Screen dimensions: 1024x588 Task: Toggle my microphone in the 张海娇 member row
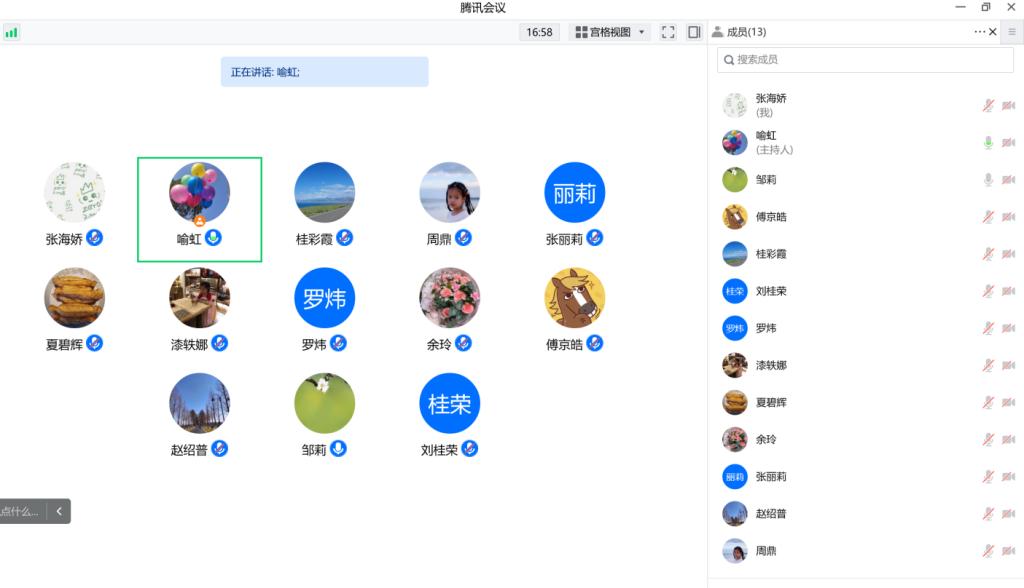tap(988, 105)
